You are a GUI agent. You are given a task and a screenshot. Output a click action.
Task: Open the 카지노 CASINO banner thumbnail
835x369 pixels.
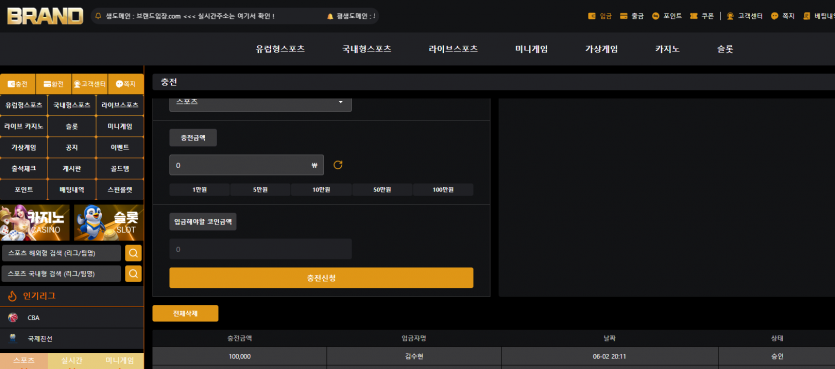click(x=35, y=223)
